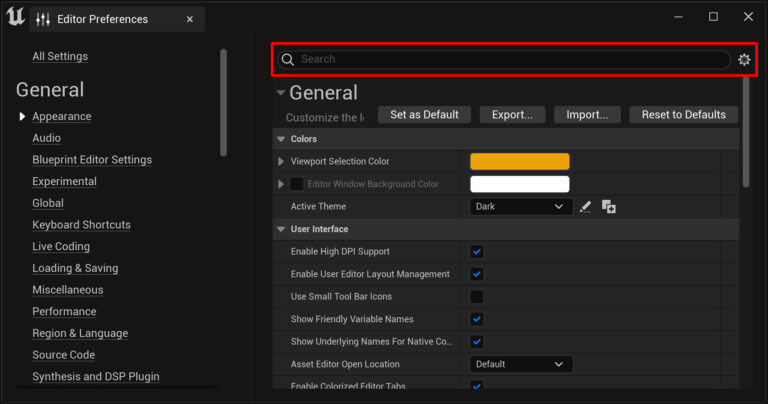
Task: Click the settings gear next to search
Action: click(x=744, y=60)
